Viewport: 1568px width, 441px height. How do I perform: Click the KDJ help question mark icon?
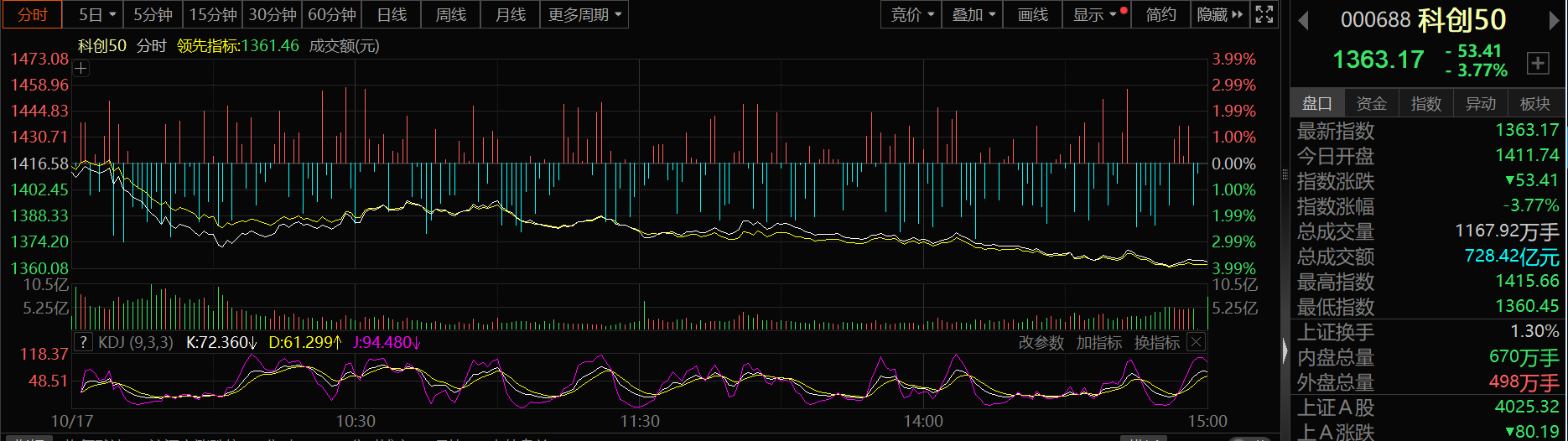(83, 342)
